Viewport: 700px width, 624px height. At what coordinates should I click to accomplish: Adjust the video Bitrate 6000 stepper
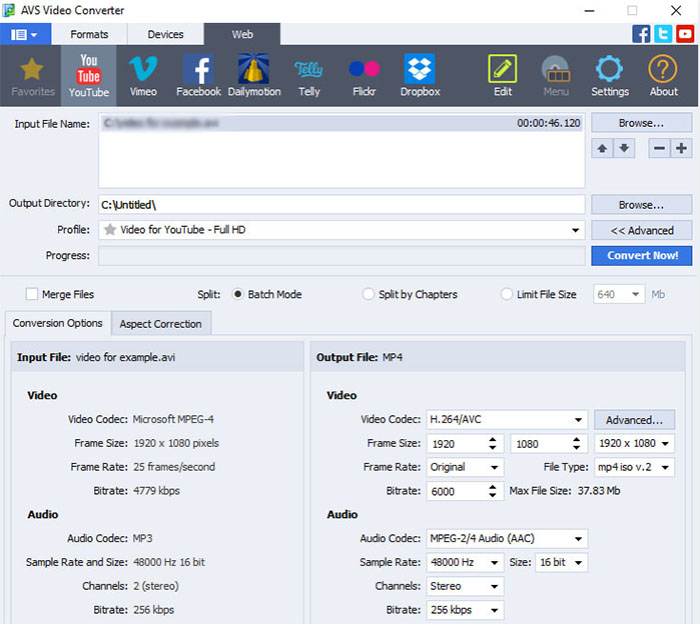[492, 491]
